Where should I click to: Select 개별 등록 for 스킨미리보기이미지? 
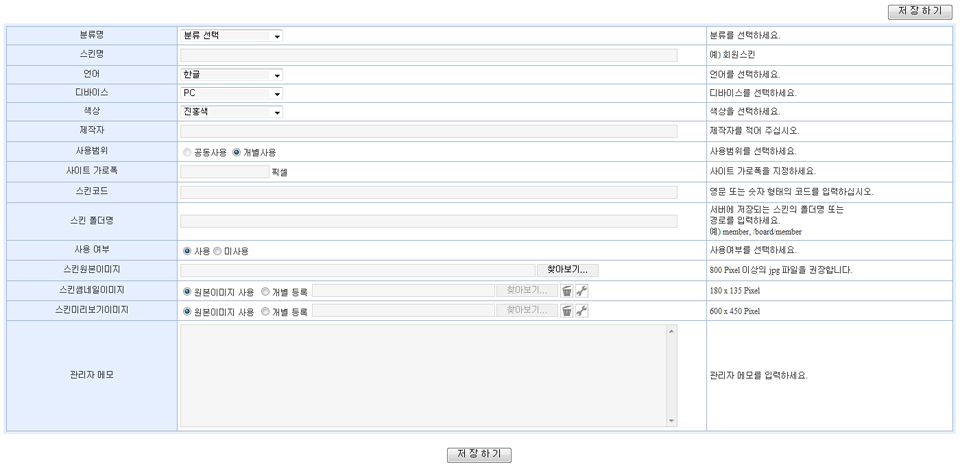coord(265,311)
